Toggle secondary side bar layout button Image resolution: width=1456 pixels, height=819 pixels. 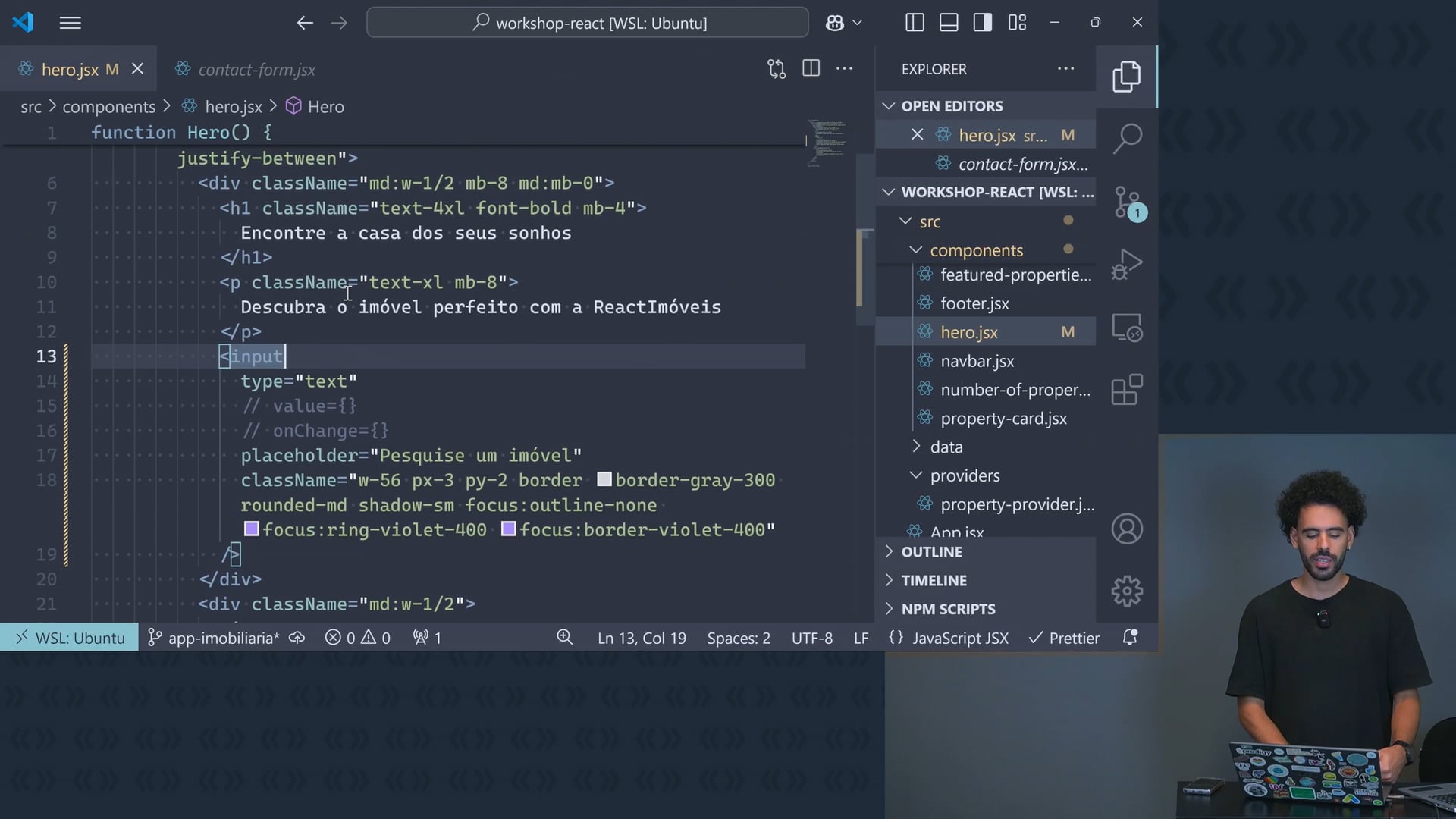pos(983,23)
